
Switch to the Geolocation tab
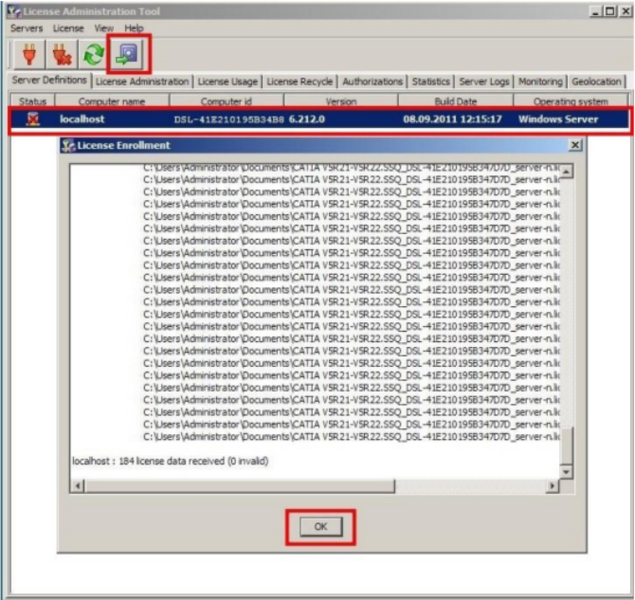coord(596,81)
